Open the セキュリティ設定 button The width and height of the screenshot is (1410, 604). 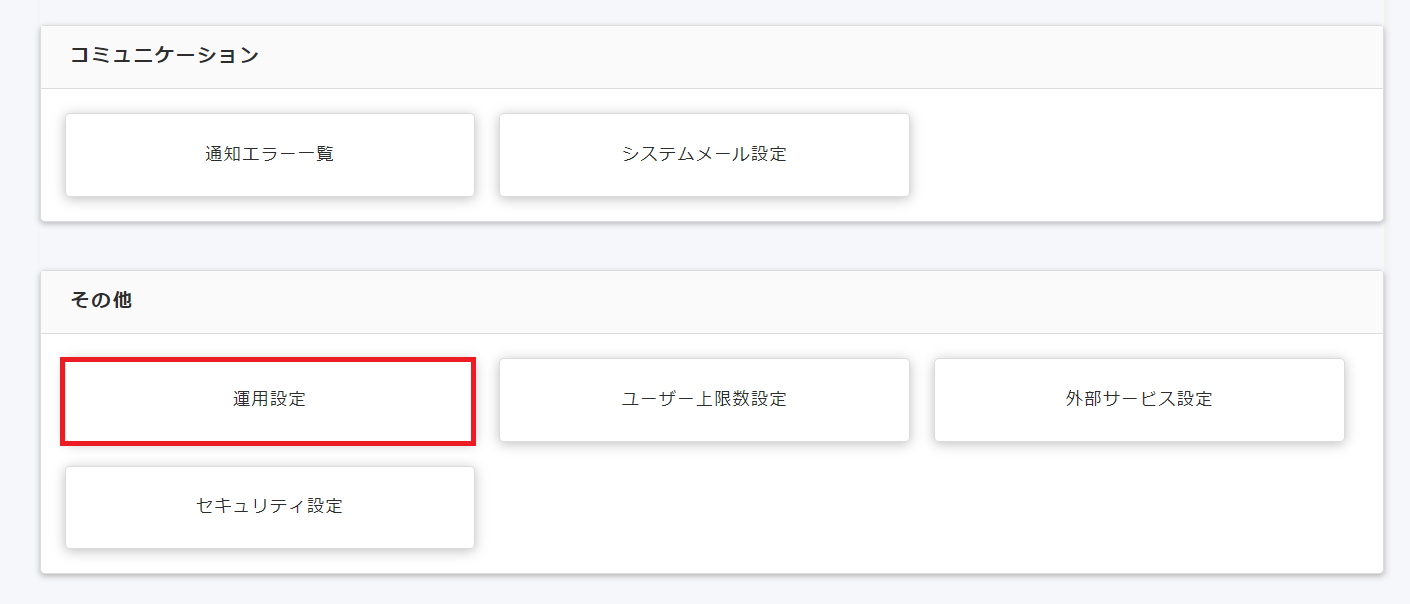point(269,506)
